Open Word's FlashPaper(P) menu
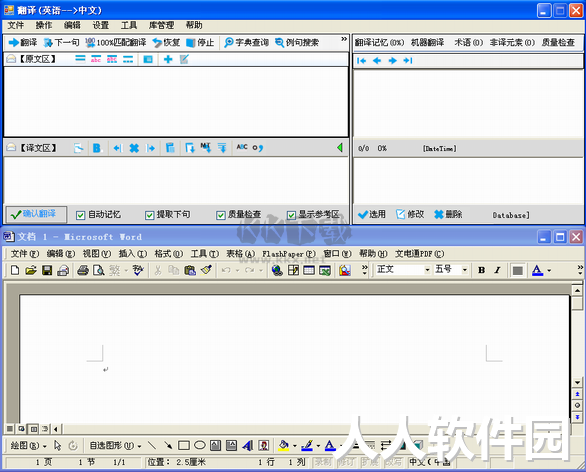 pyautogui.click(x=289, y=254)
